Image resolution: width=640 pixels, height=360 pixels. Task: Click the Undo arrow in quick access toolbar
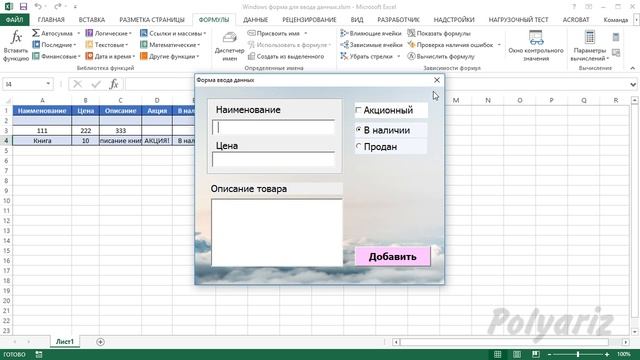(x=38, y=7)
